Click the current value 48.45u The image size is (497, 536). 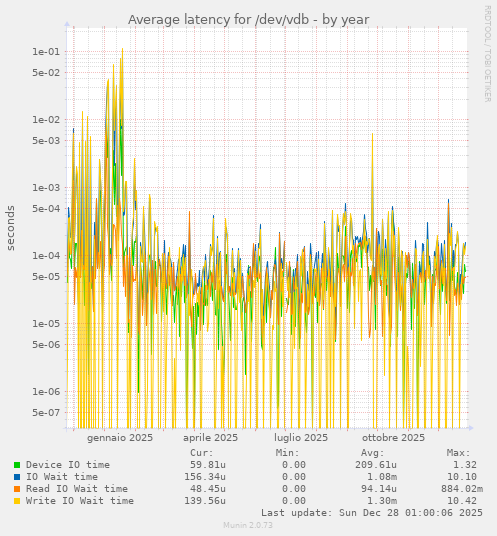coord(208,489)
